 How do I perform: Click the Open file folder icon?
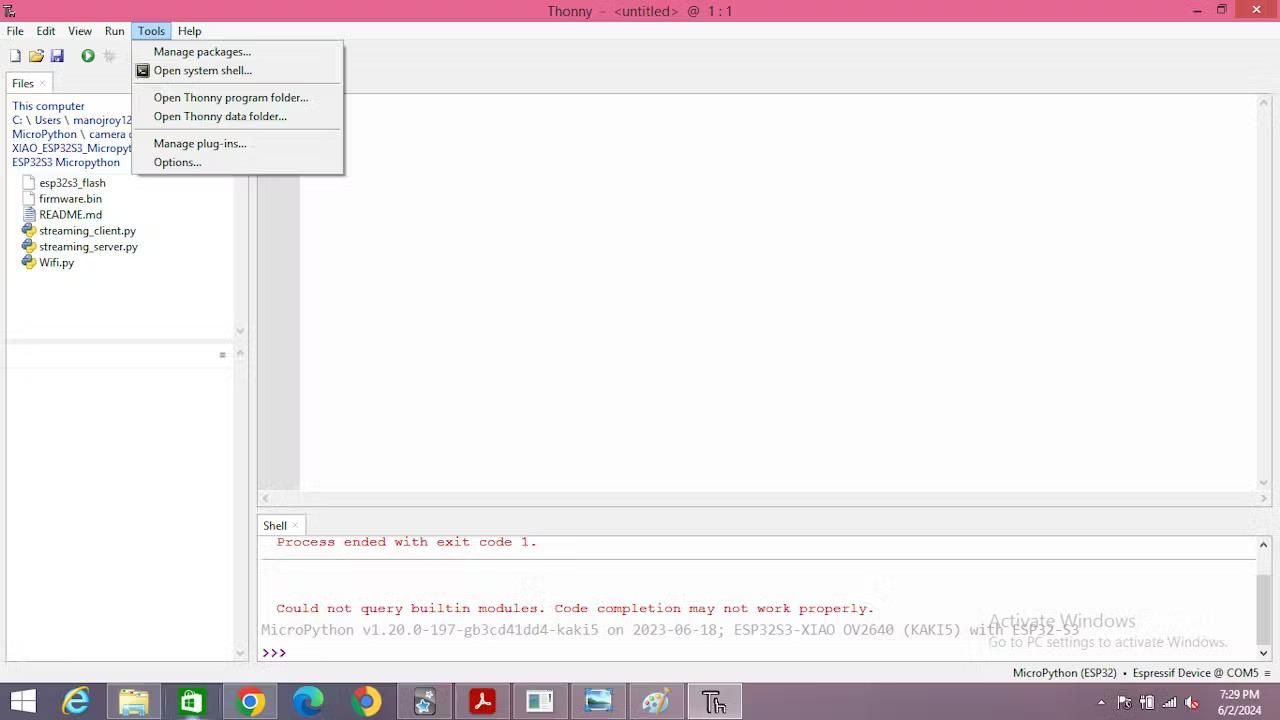(36, 56)
